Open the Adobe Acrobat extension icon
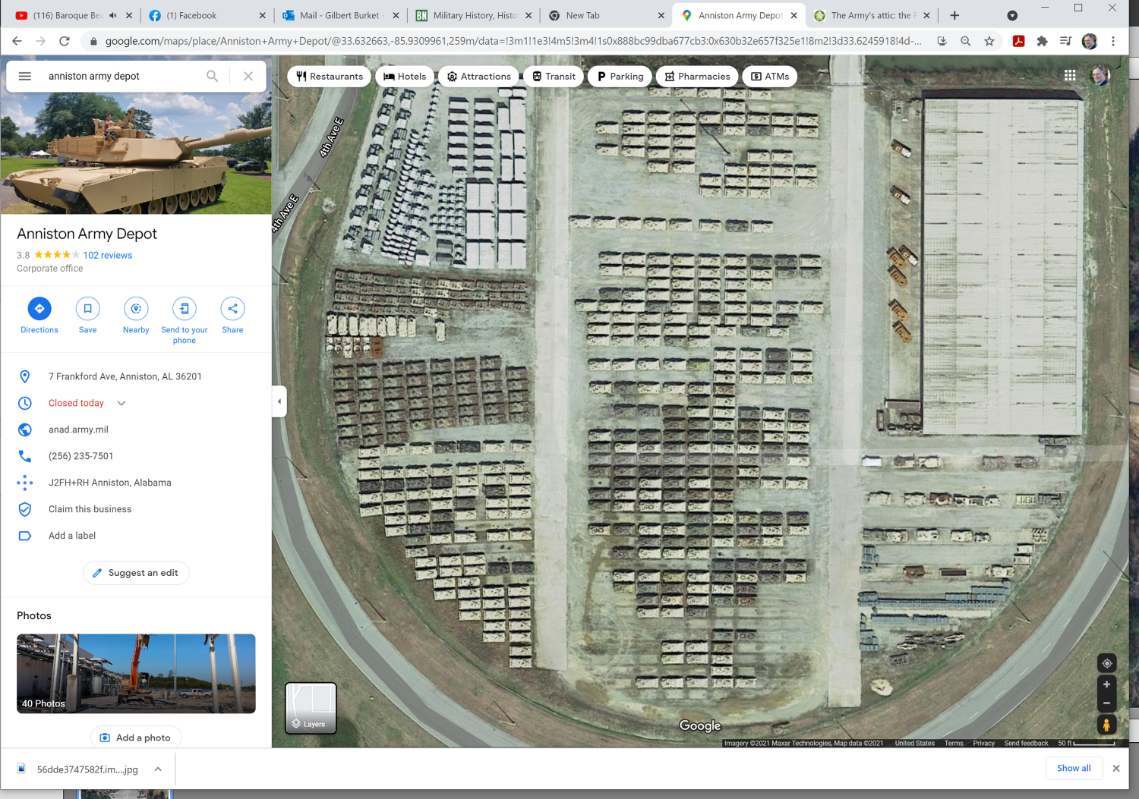 (1018, 41)
